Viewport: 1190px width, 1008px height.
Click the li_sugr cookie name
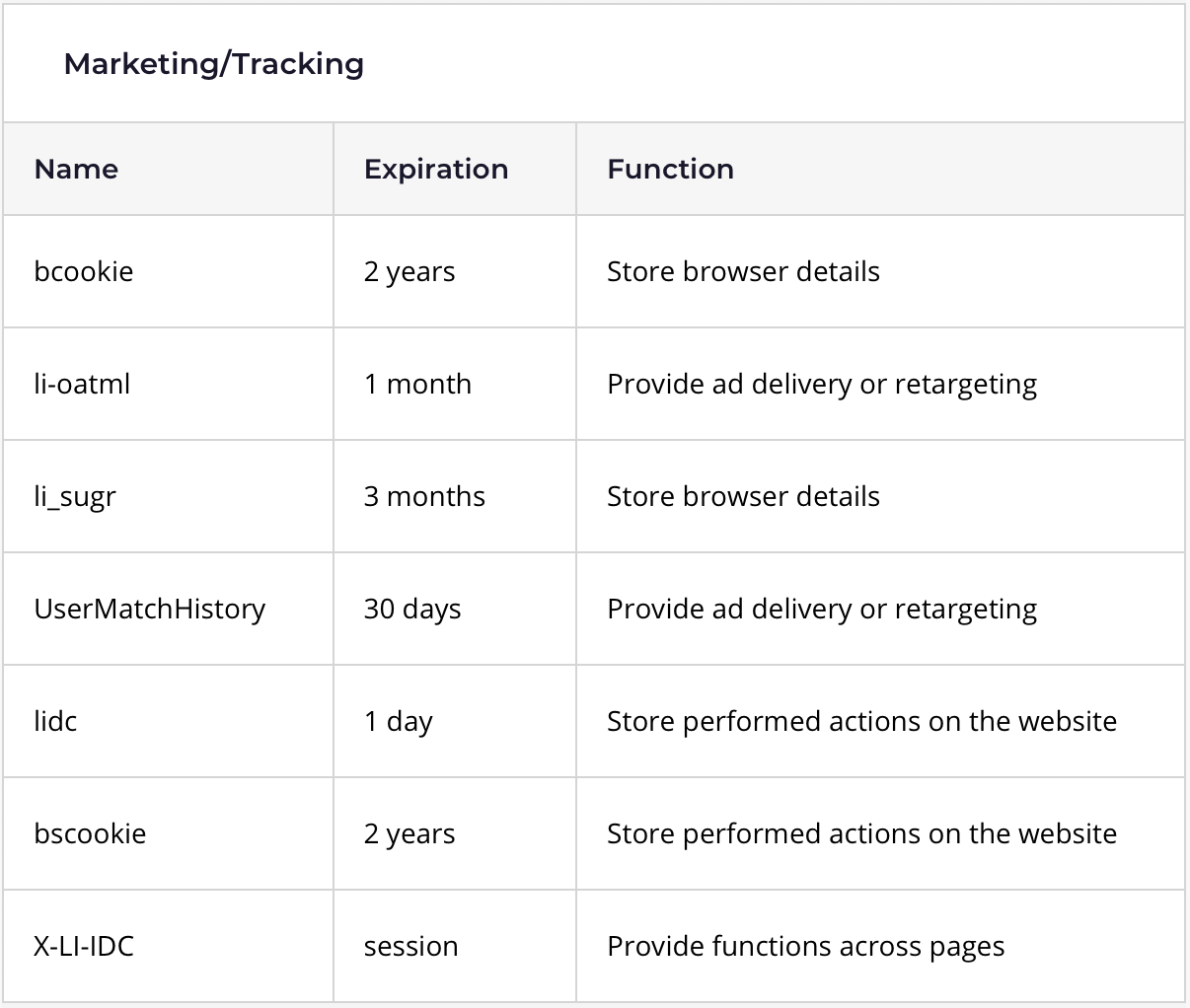[x=75, y=496]
